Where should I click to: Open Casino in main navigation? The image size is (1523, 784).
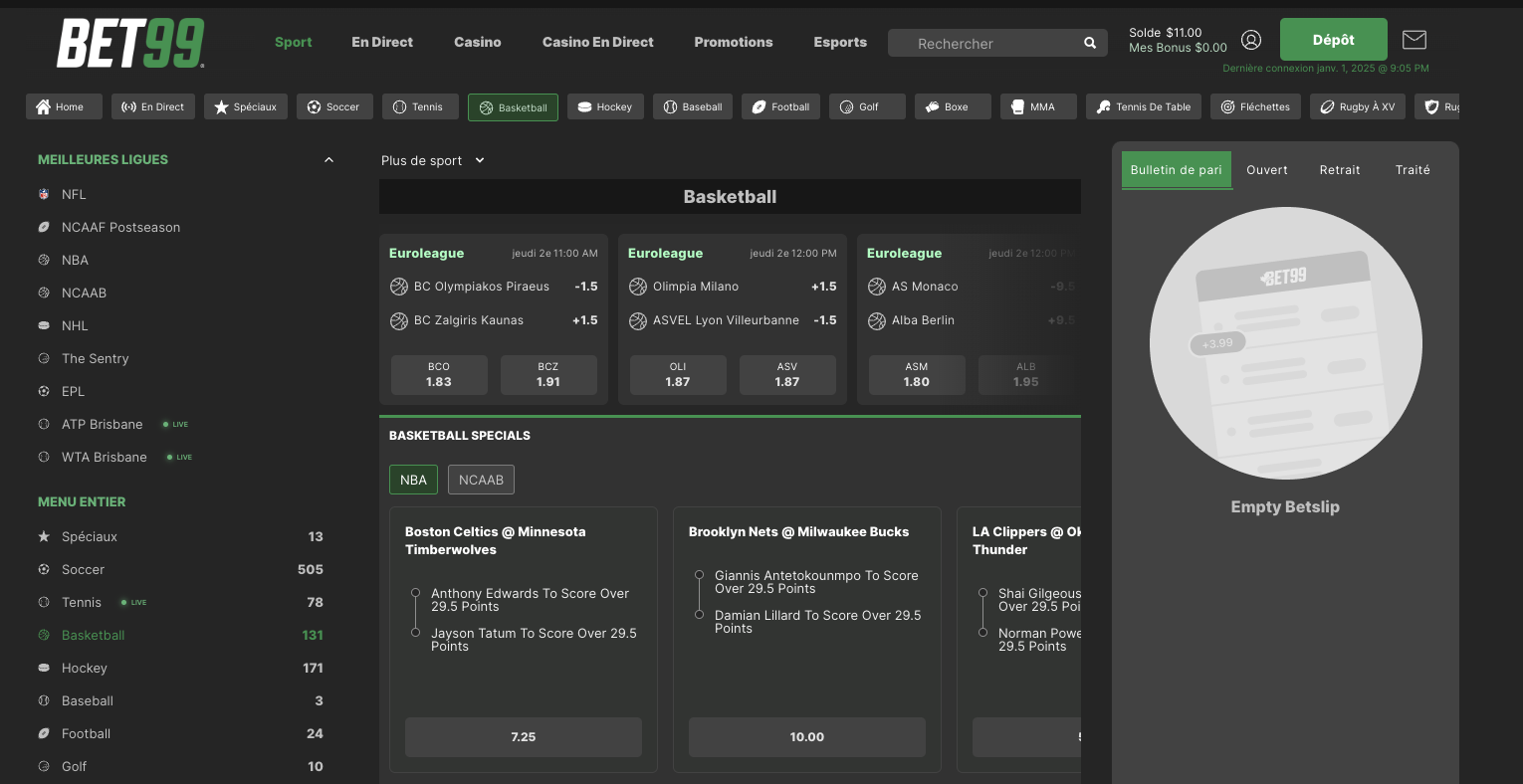click(478, 42)
